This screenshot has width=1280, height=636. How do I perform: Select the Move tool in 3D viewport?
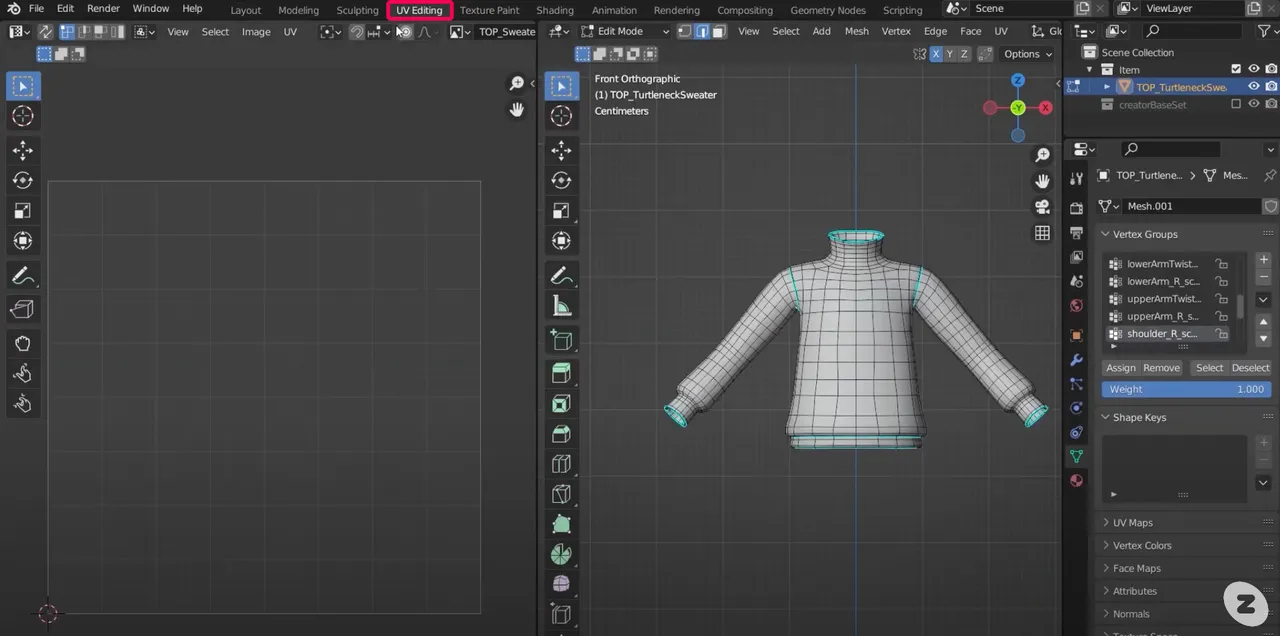point(561,150)
